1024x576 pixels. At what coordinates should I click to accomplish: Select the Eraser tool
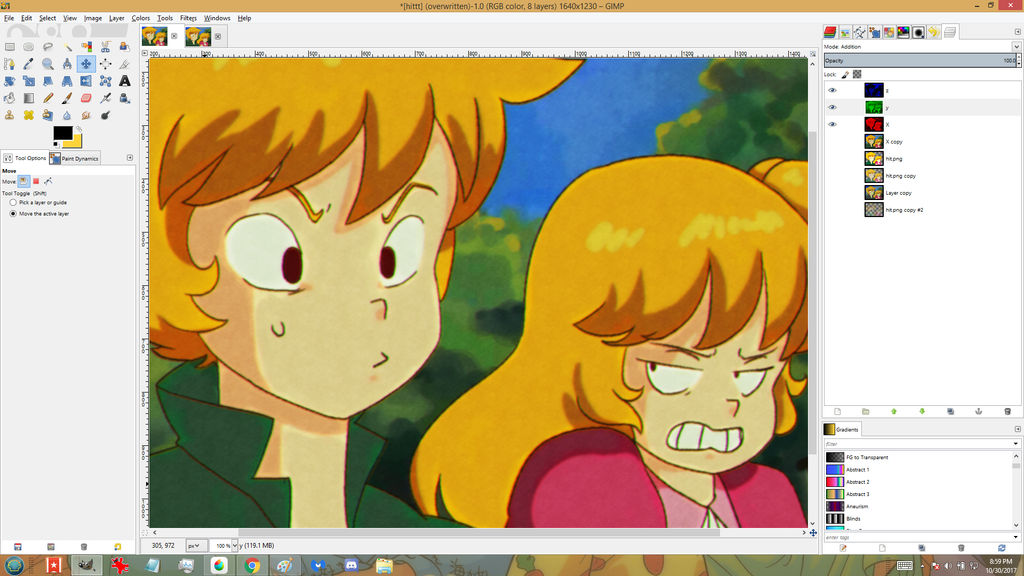pos(86,98)
